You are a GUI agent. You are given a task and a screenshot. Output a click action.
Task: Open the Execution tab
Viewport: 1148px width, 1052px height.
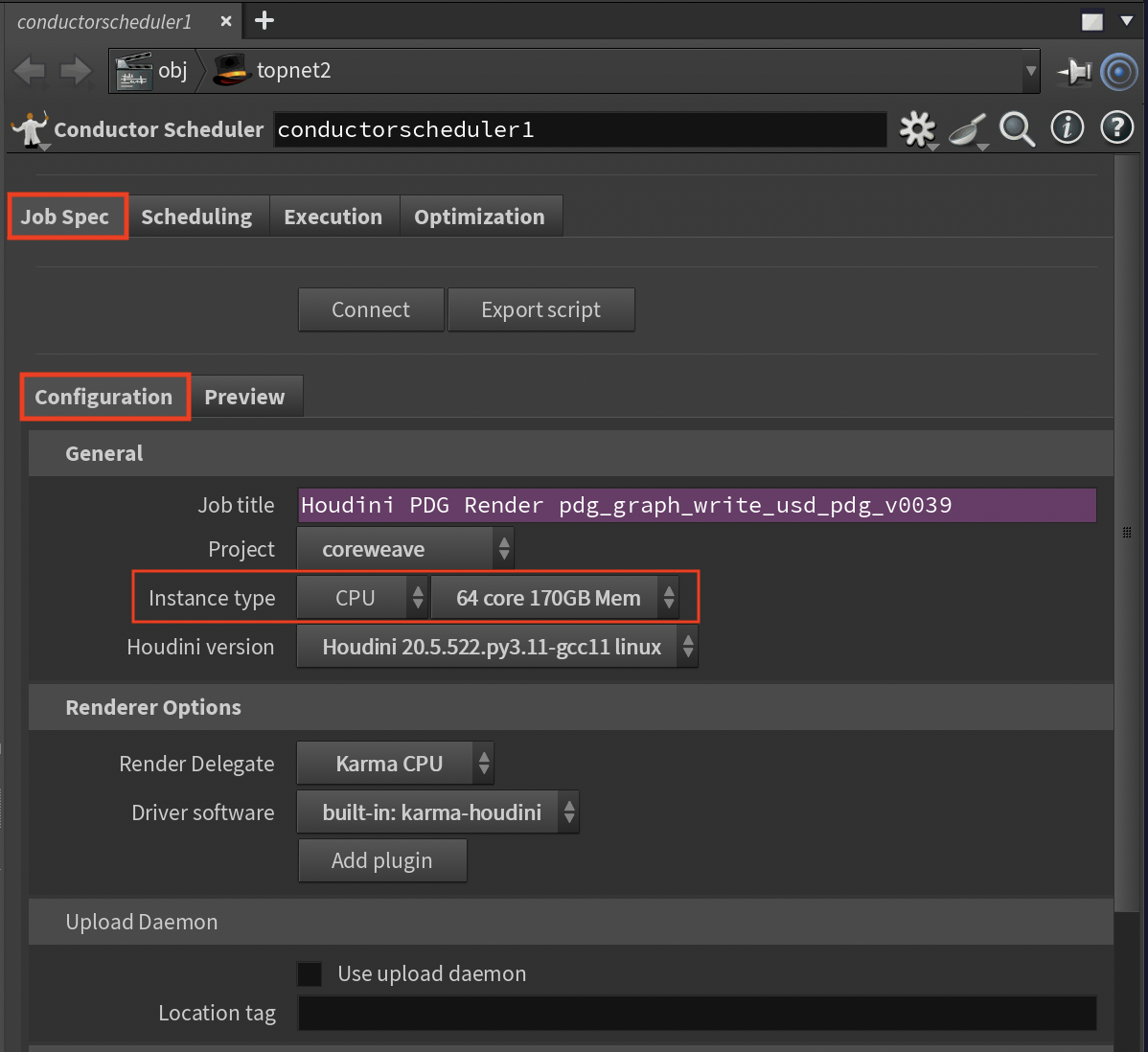tap(333, 217)
